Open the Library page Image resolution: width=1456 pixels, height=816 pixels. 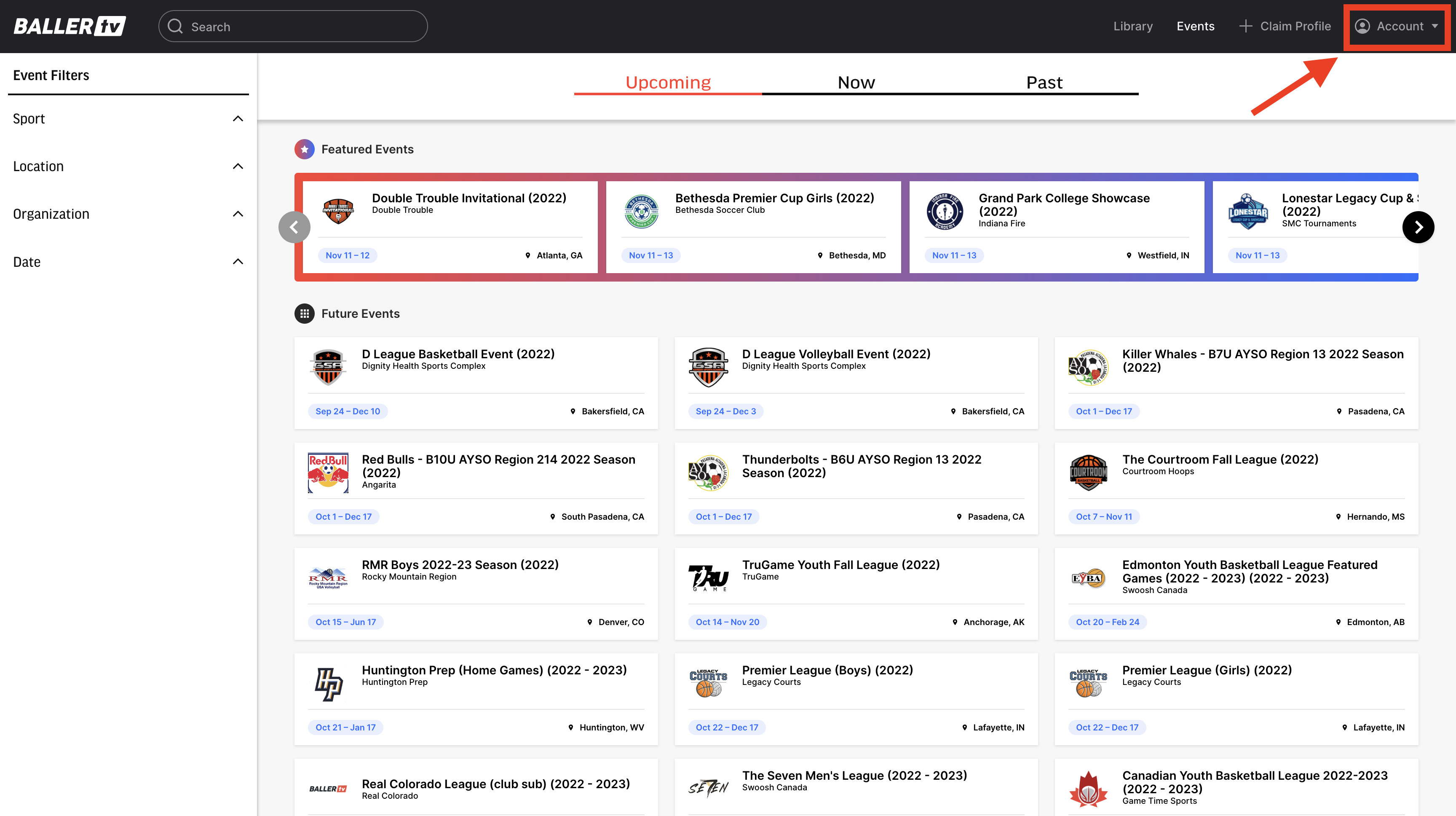[1133, 26]
